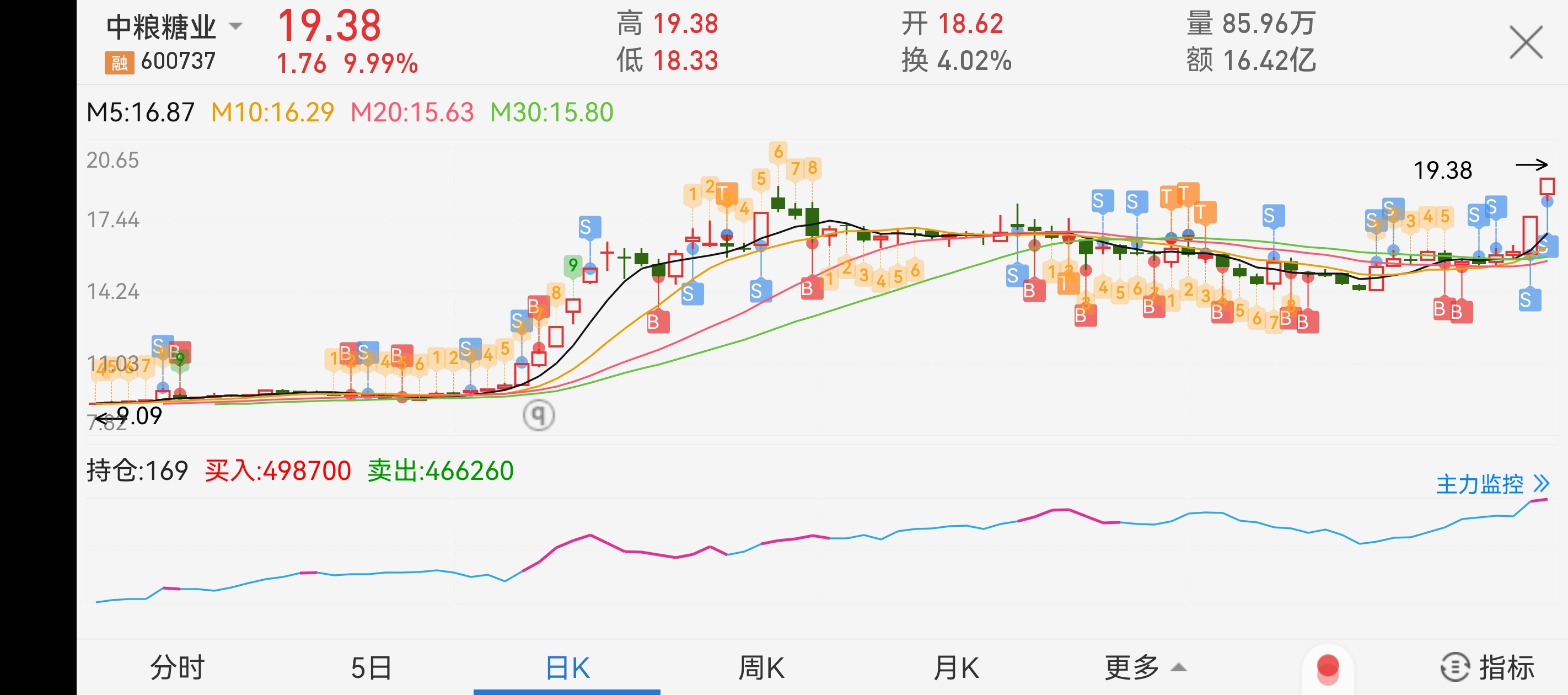This screenshot has height=695, width=1568.
Task: Select the 日K tab
Action: coord(567,667)
